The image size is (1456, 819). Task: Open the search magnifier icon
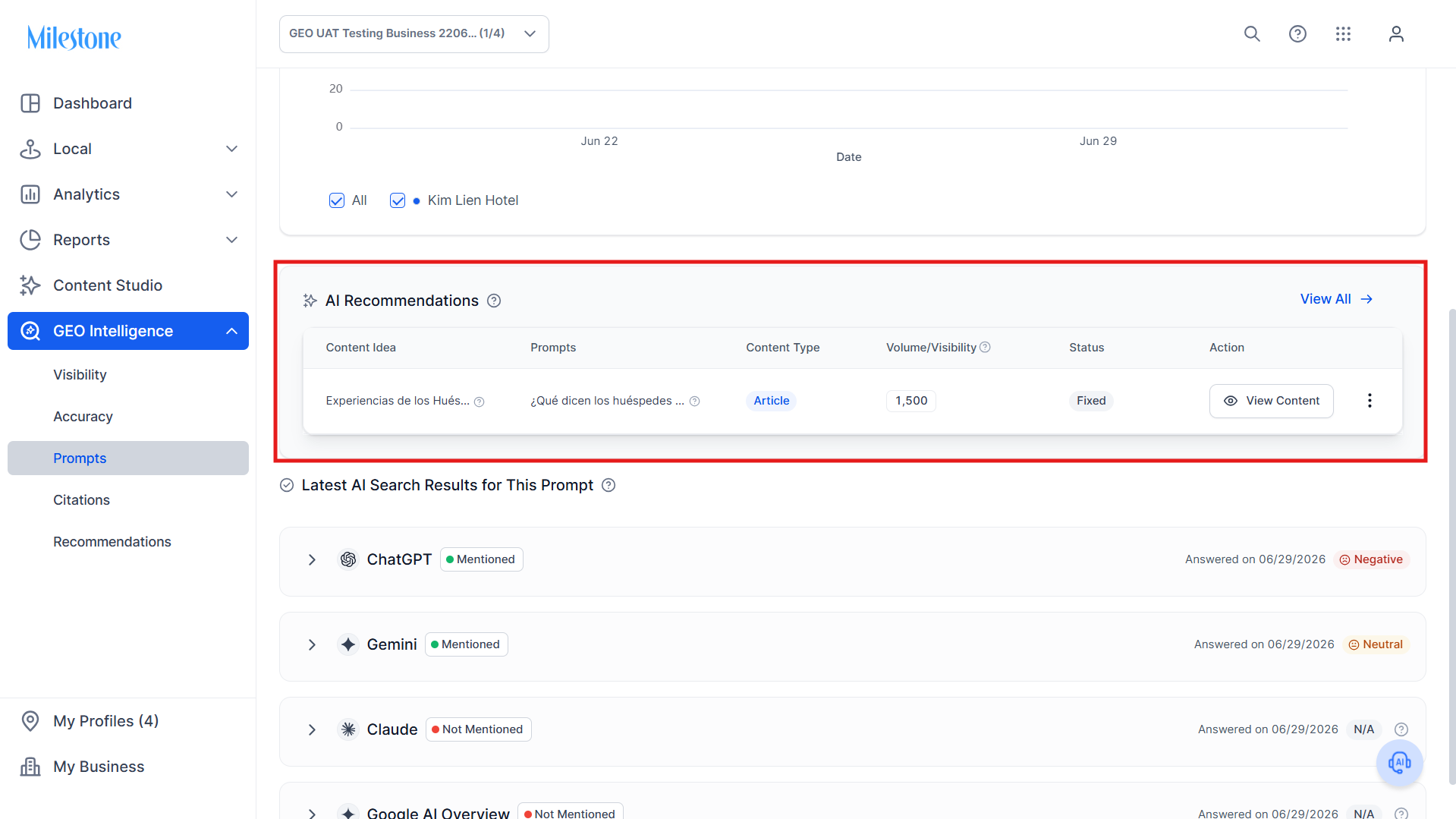1252,34
